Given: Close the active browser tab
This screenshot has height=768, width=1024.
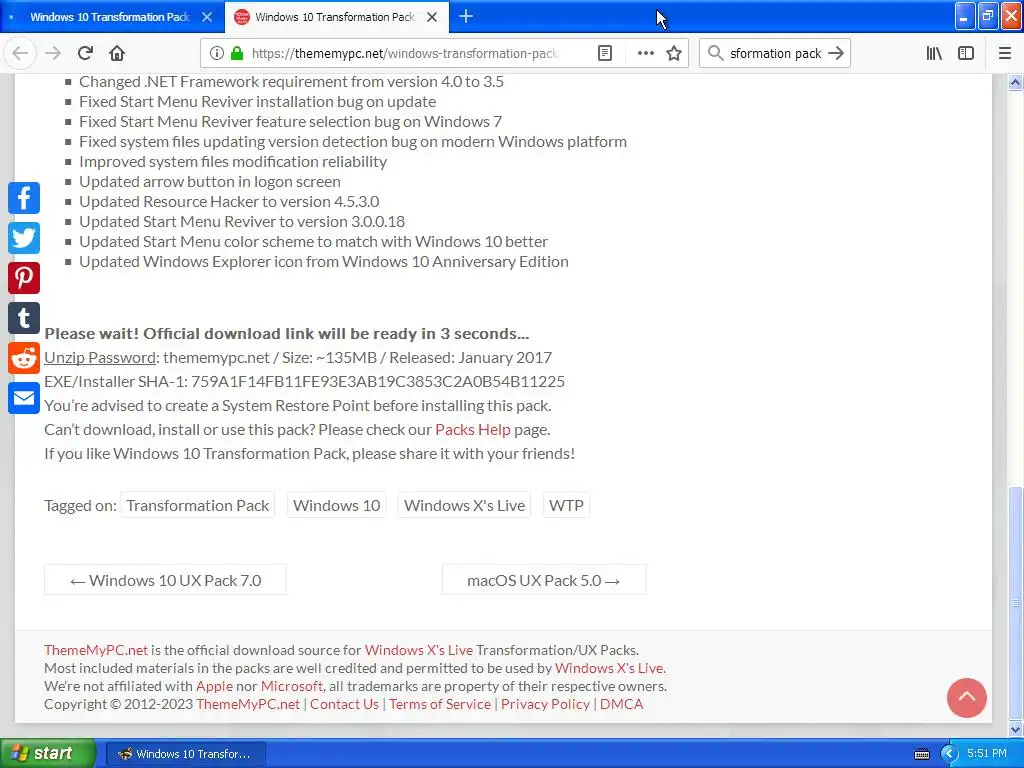Looking at the screenshot, I should coord(432,17).
